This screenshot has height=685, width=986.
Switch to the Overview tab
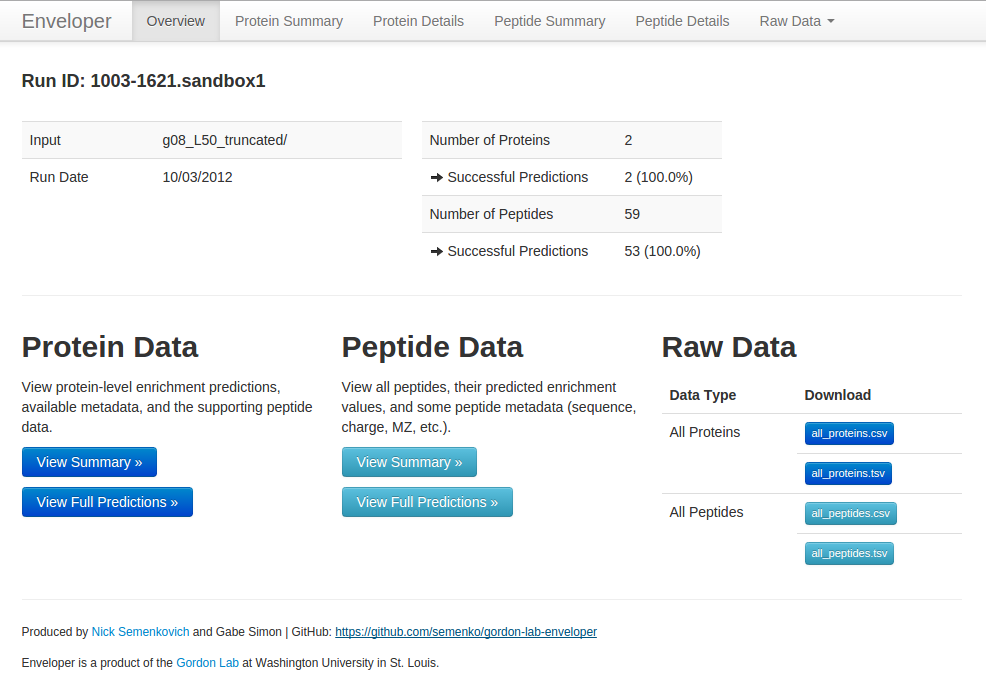point(175,21)
